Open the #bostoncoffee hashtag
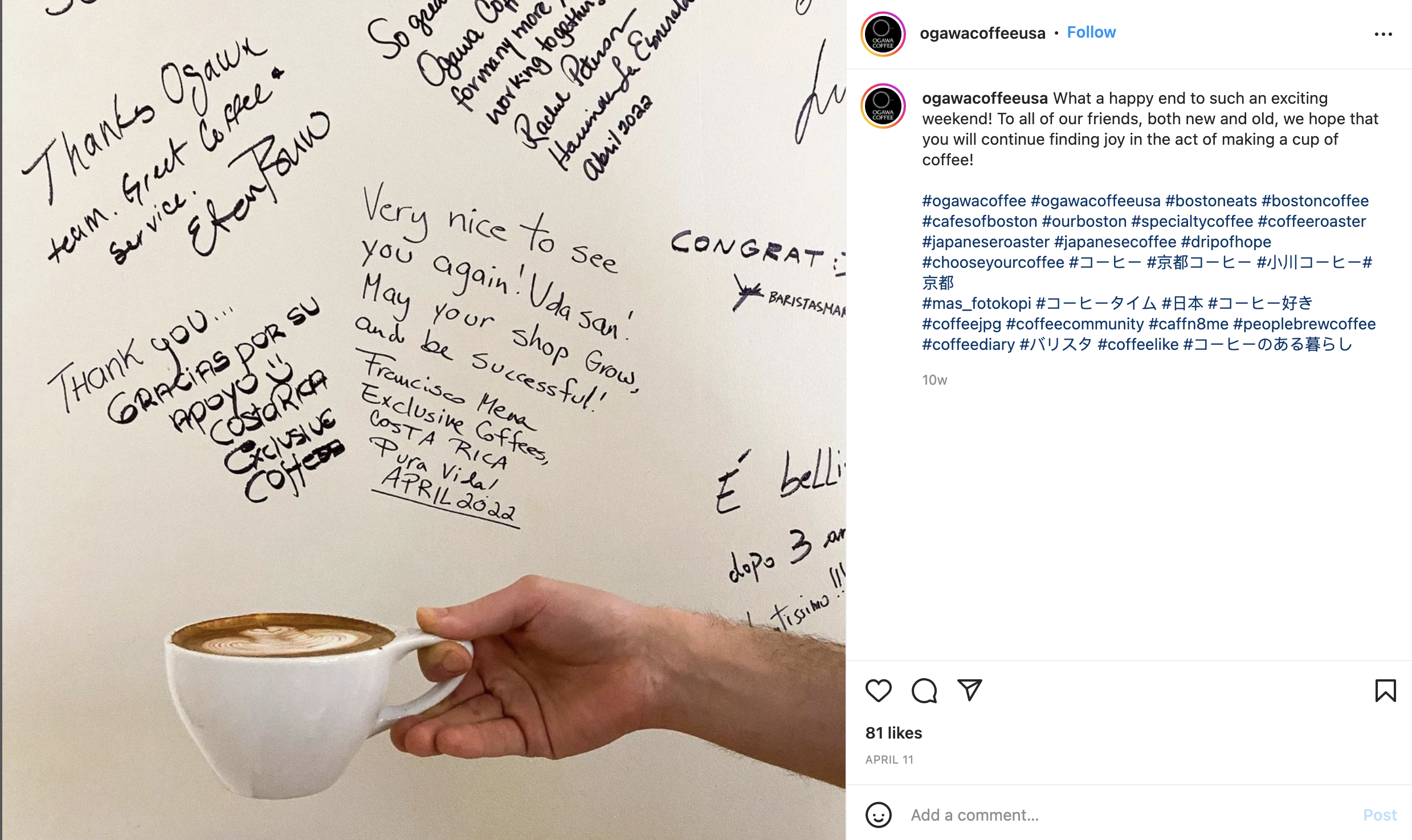 [1315, 201]
